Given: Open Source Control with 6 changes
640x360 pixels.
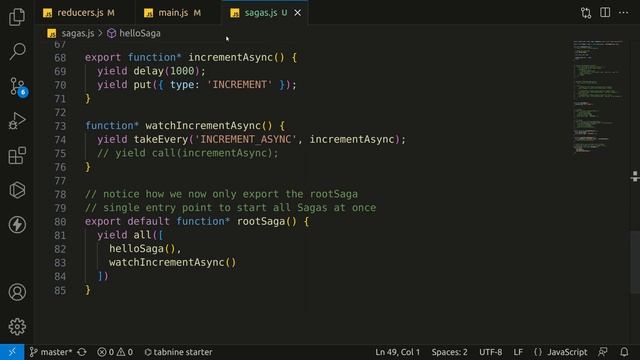Looking at the screenshot, I should click(17, 87).
